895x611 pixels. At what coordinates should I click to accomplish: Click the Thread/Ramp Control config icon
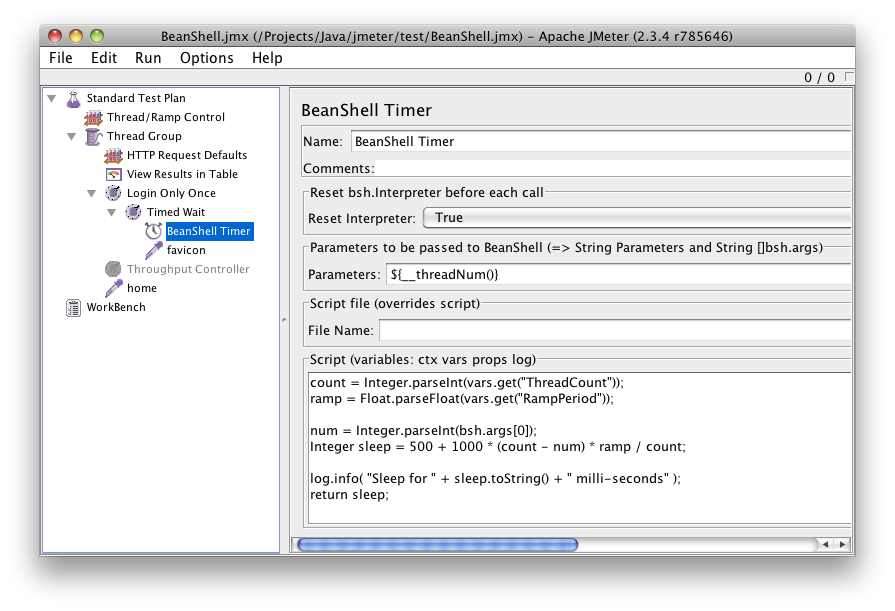coord(94,118)
